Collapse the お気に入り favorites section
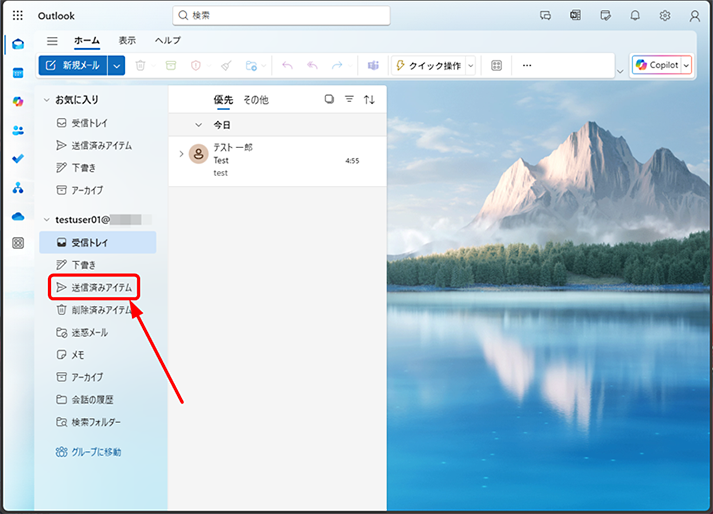This screenshot has width=713, height=514. (46, 100)
